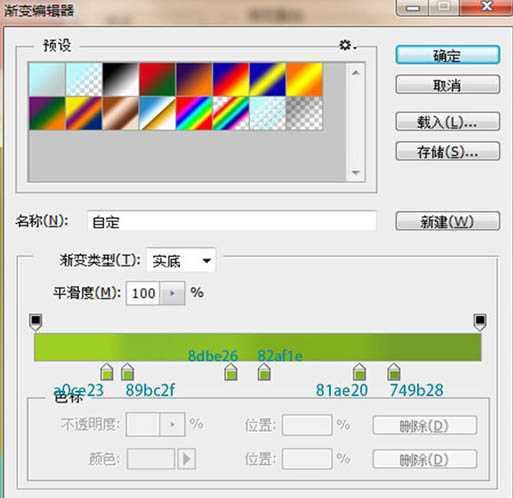Viewport: 513px width, 498px height.
Task: Select the spectrum rainbow gradient preset
Action: coord(194,113)
